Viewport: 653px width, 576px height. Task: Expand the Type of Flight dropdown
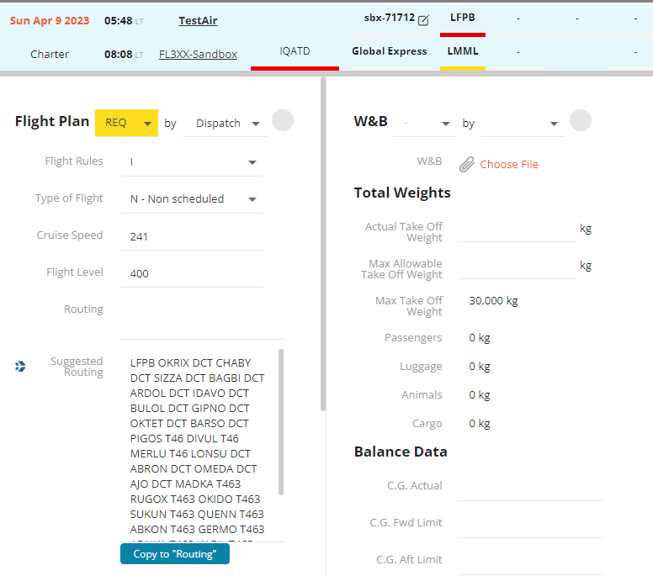[196, 199]
